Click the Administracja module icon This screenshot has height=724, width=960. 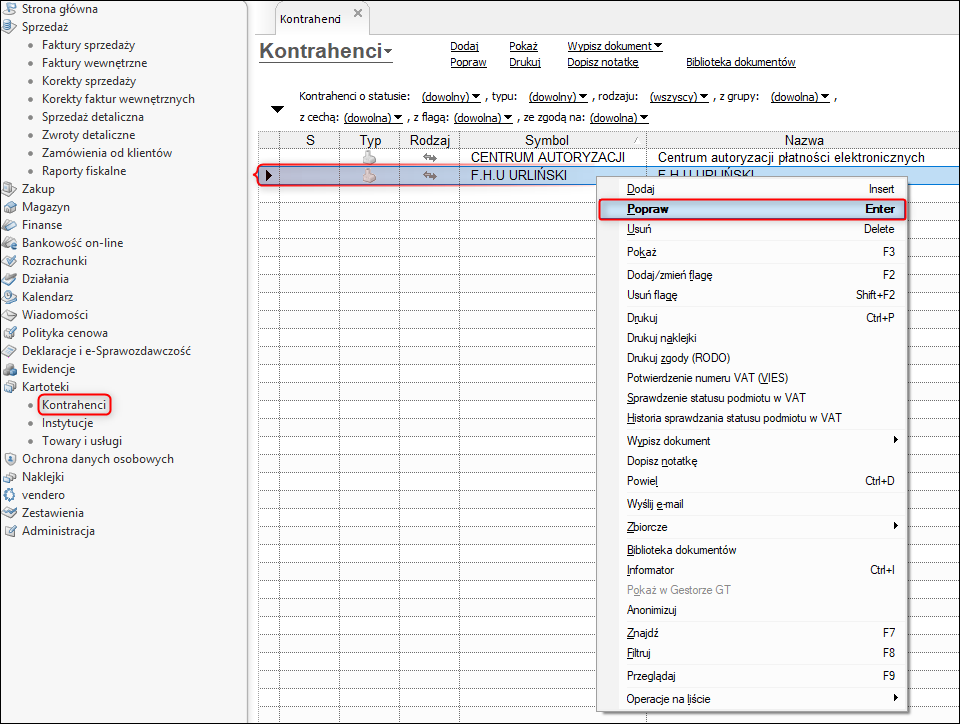[10, 531]
